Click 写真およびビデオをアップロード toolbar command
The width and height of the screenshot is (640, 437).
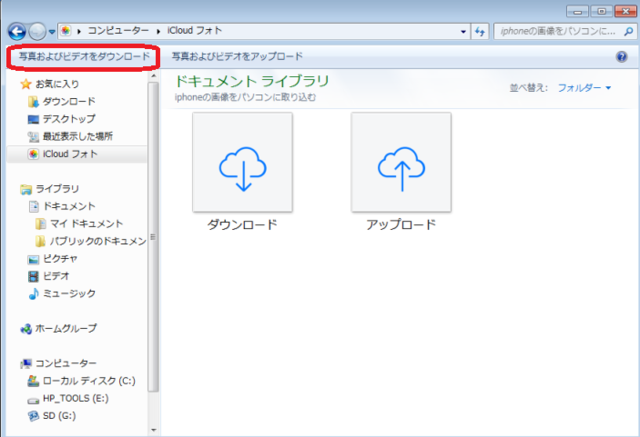pyautogui.click(x=237, y=57)
